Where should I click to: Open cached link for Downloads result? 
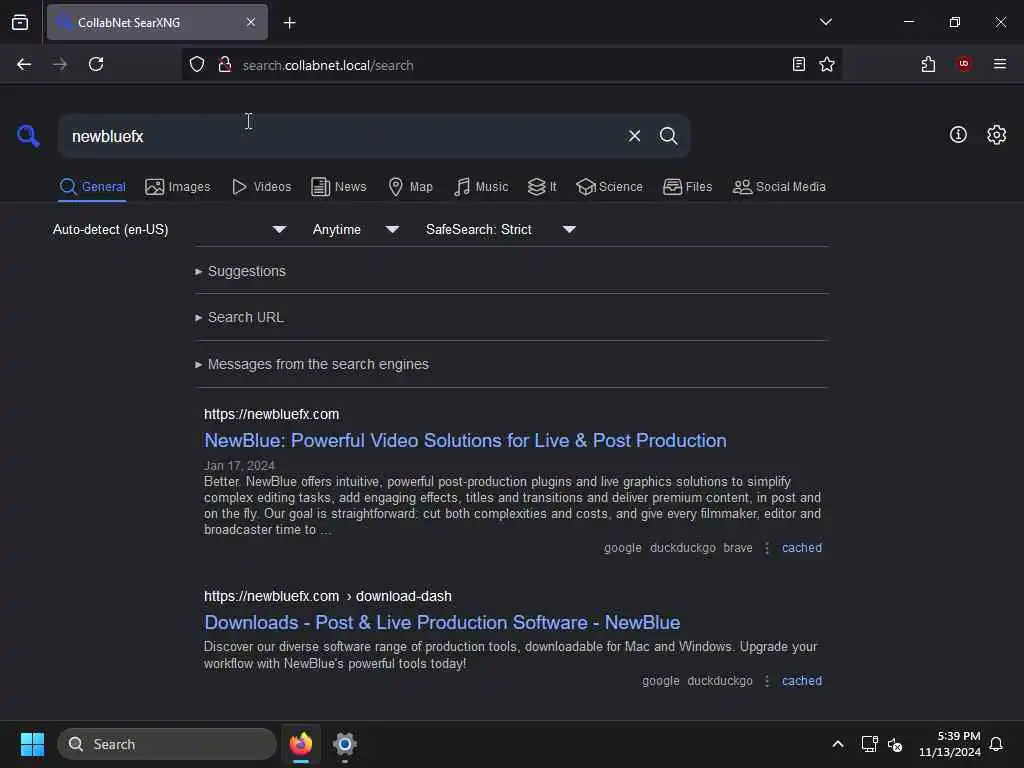click(x=802, y=680)
